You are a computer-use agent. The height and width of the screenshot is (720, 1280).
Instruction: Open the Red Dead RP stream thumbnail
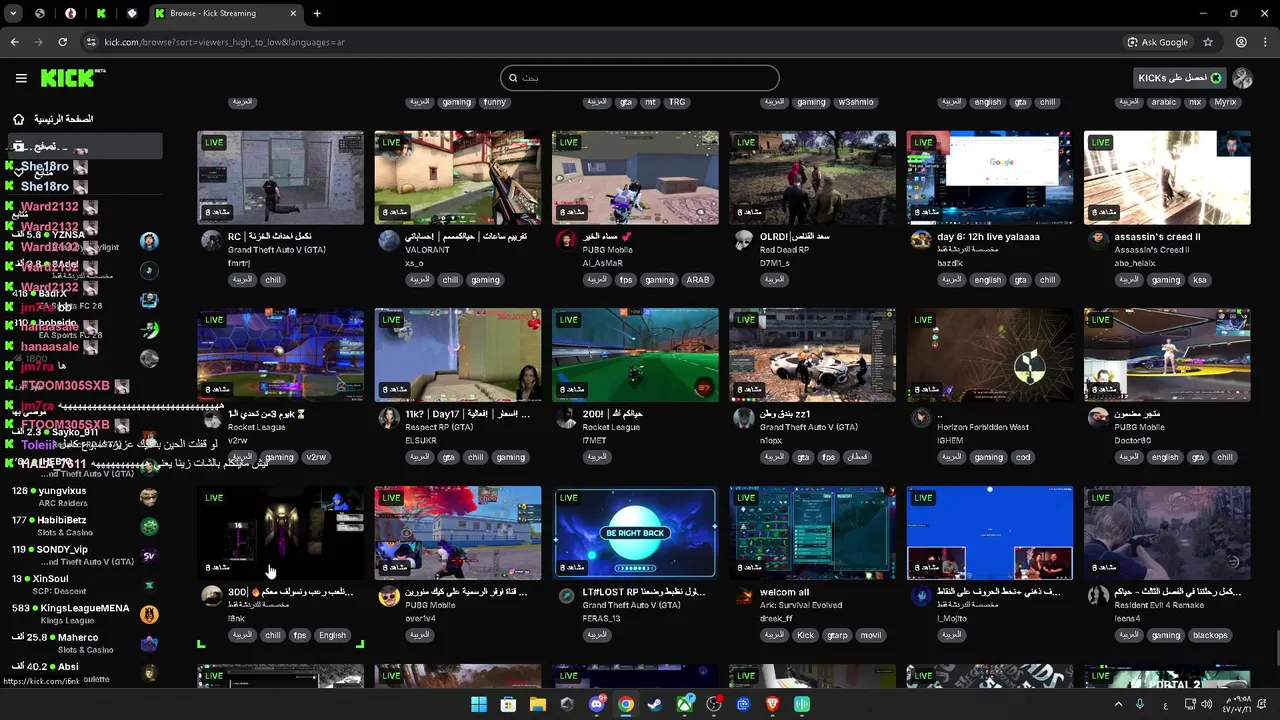pos(812,177)
